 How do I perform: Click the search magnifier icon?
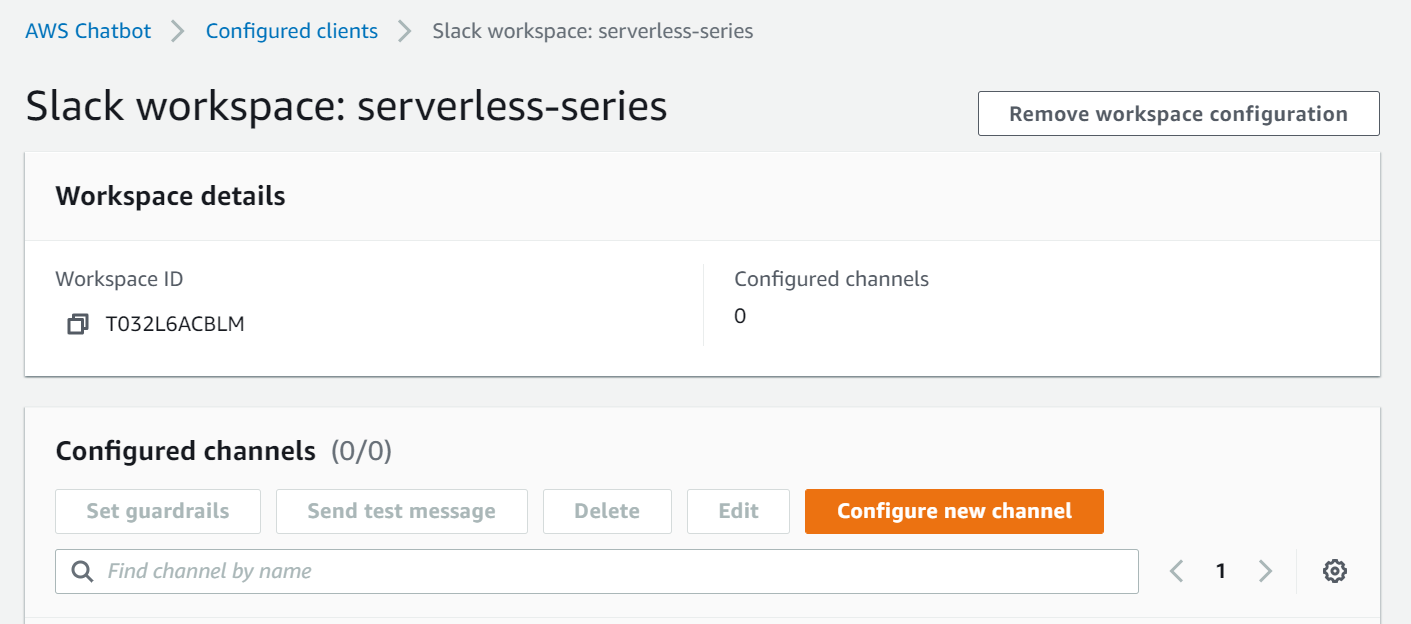83,571
